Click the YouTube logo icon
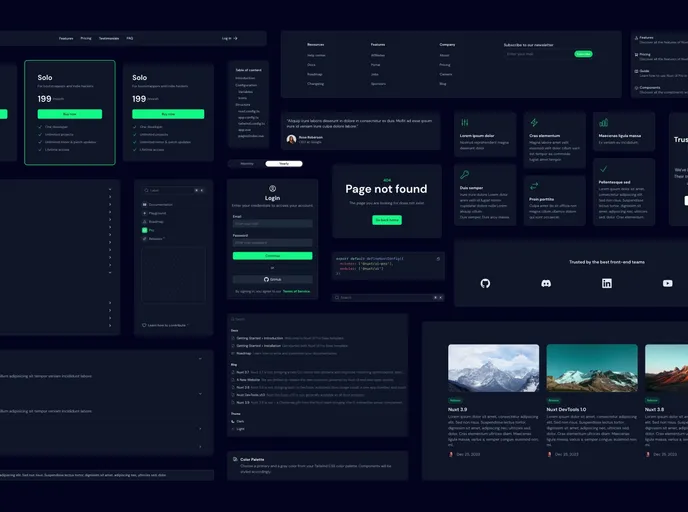The image size is (688, 512). 667,284
